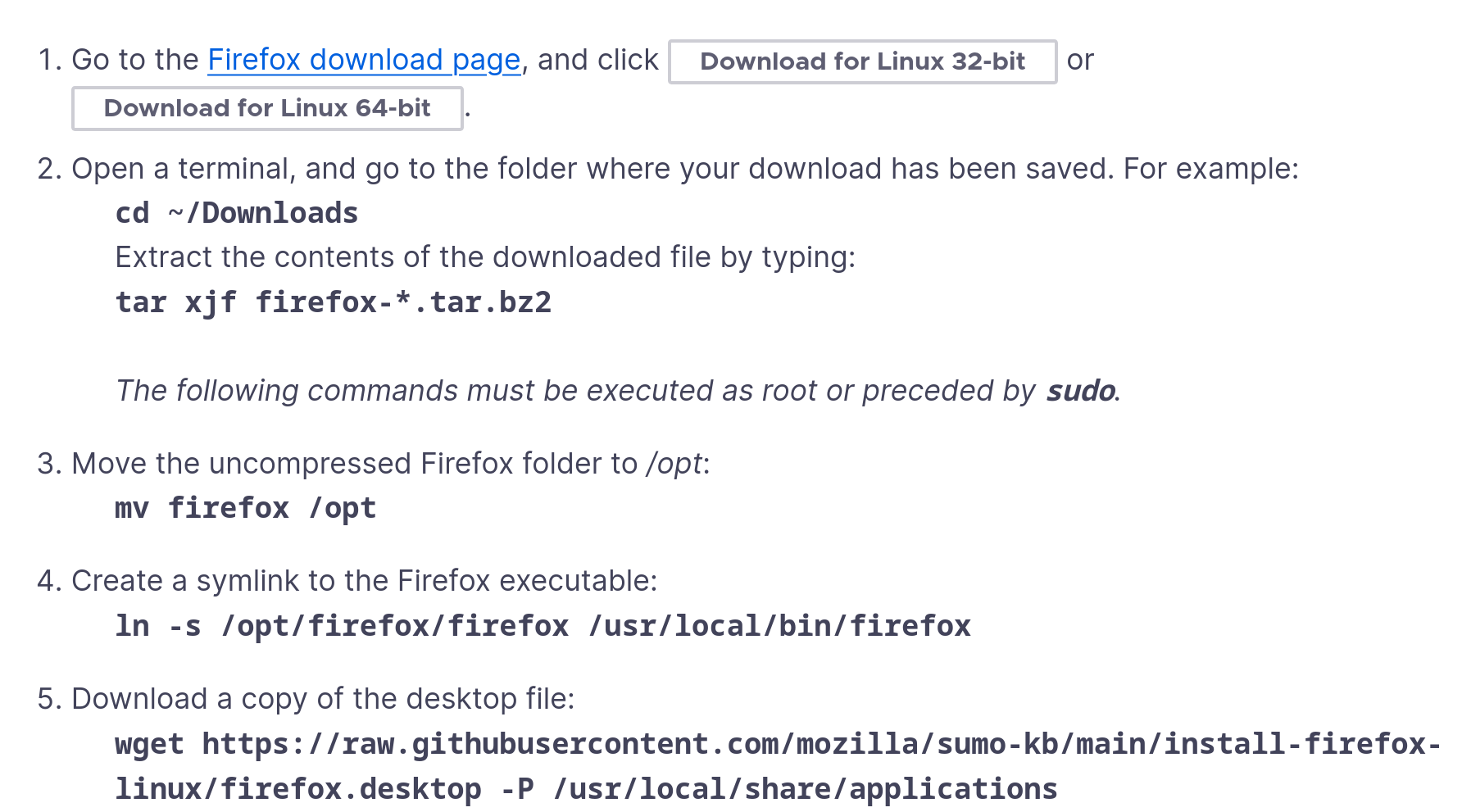Open the Firefox download page link

(x=364, y=60)
